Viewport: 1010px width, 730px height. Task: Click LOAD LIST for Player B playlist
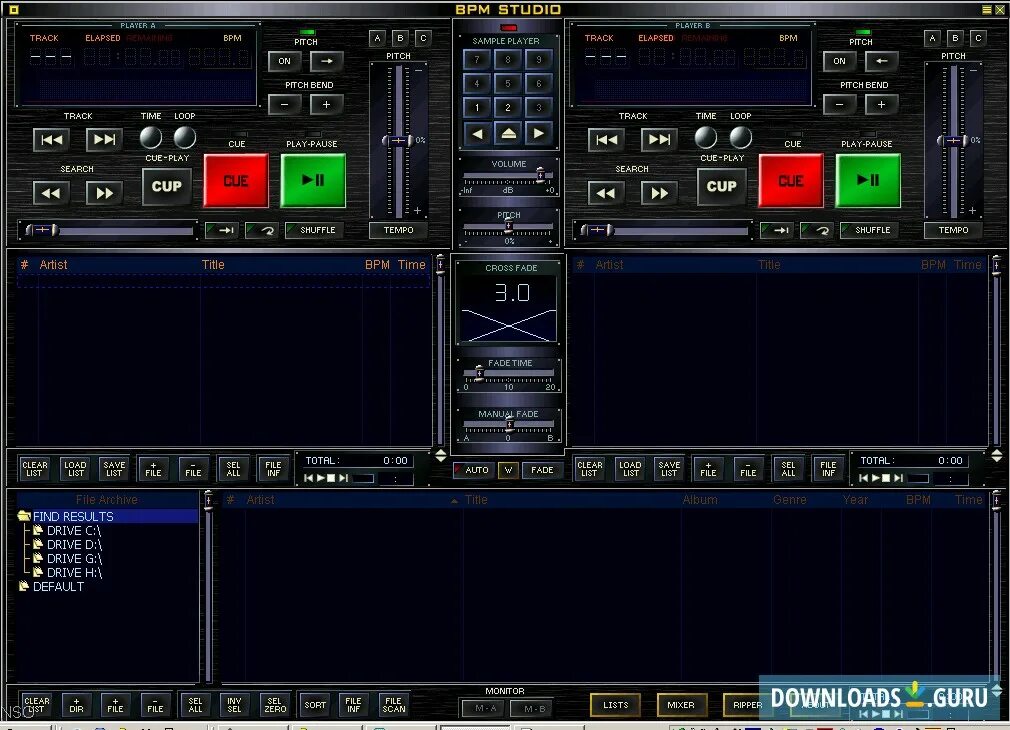click(630, 468)
